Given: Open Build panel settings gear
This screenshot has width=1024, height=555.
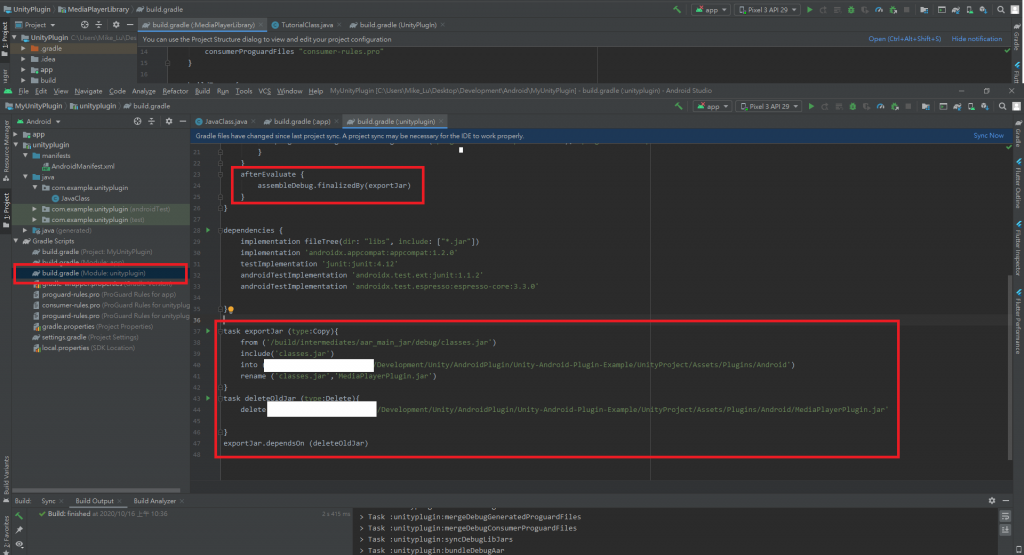Looking at the screenshot, I should tap(991, 501).
